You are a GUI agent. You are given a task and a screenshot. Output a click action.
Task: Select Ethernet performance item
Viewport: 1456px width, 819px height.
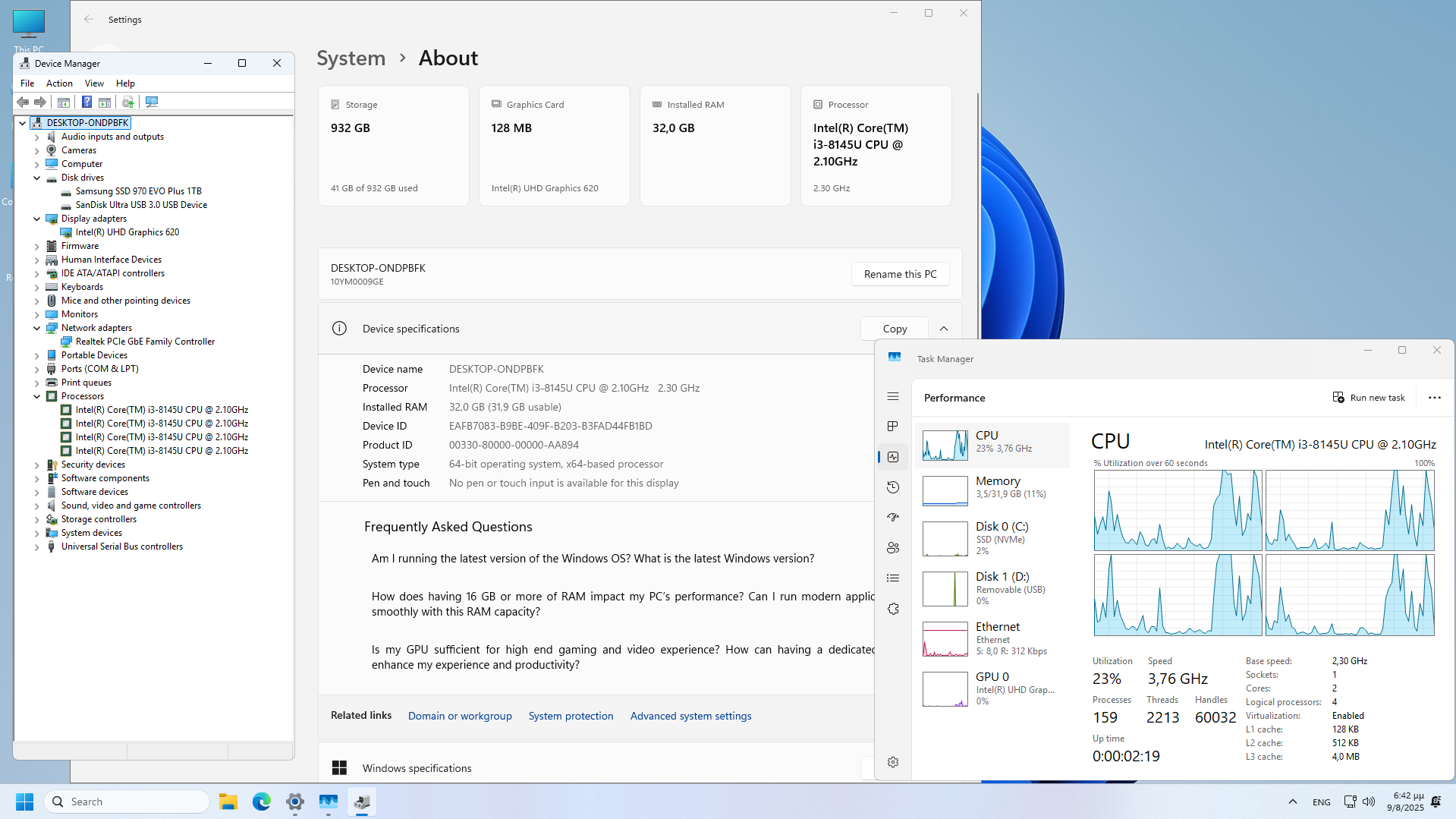[992, 638]
